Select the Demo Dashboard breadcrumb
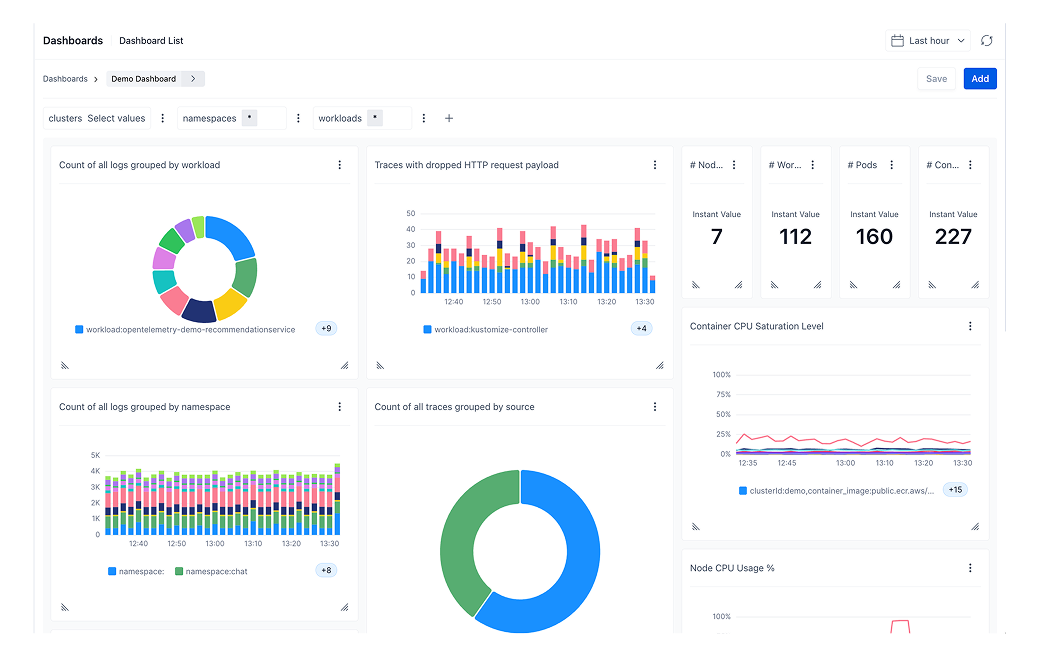Viewport: 1040px width, 657px height. tap(144, 78)
